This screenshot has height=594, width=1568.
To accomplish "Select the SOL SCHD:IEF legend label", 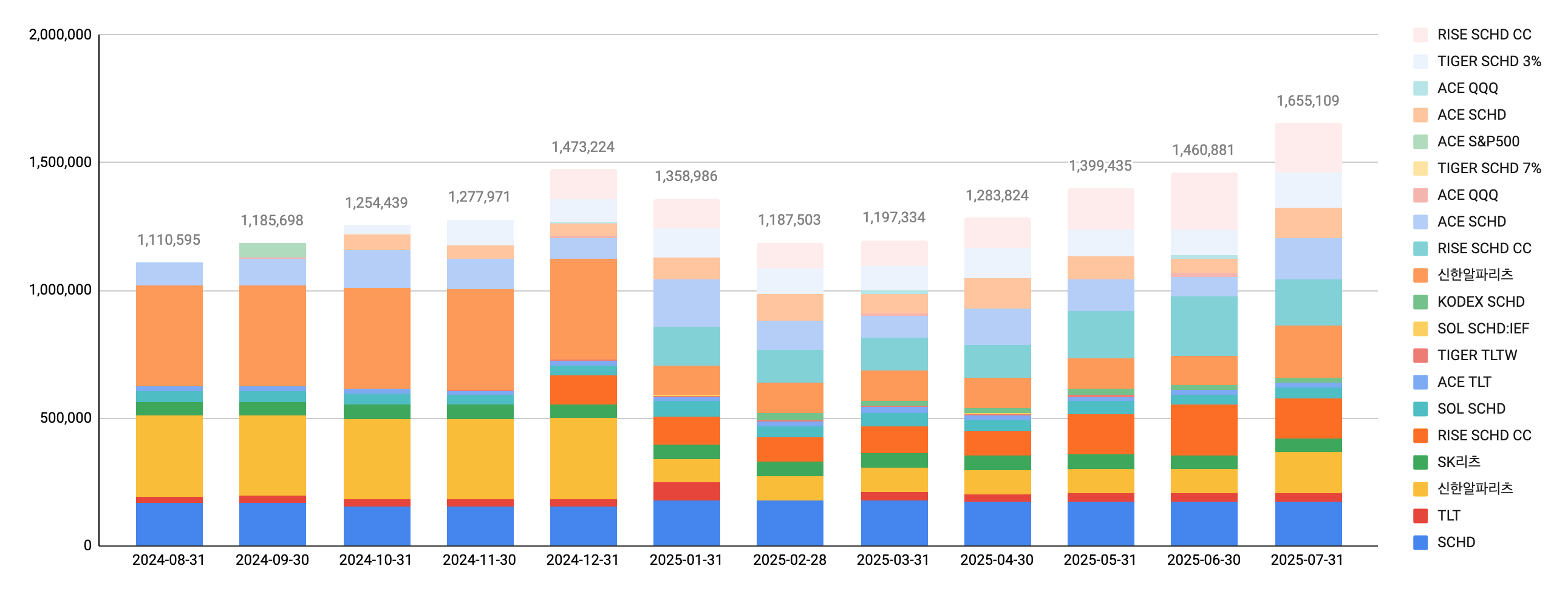I will click(1483, 329).
